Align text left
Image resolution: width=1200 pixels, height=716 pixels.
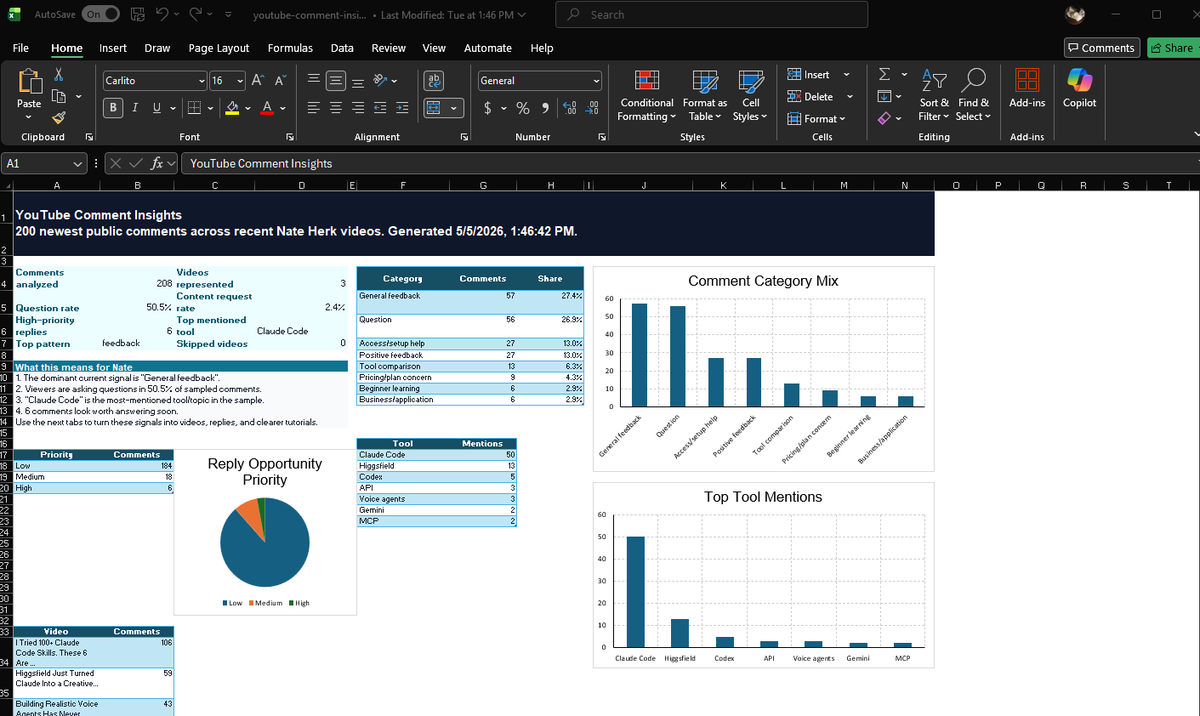(x=313, y=108)
